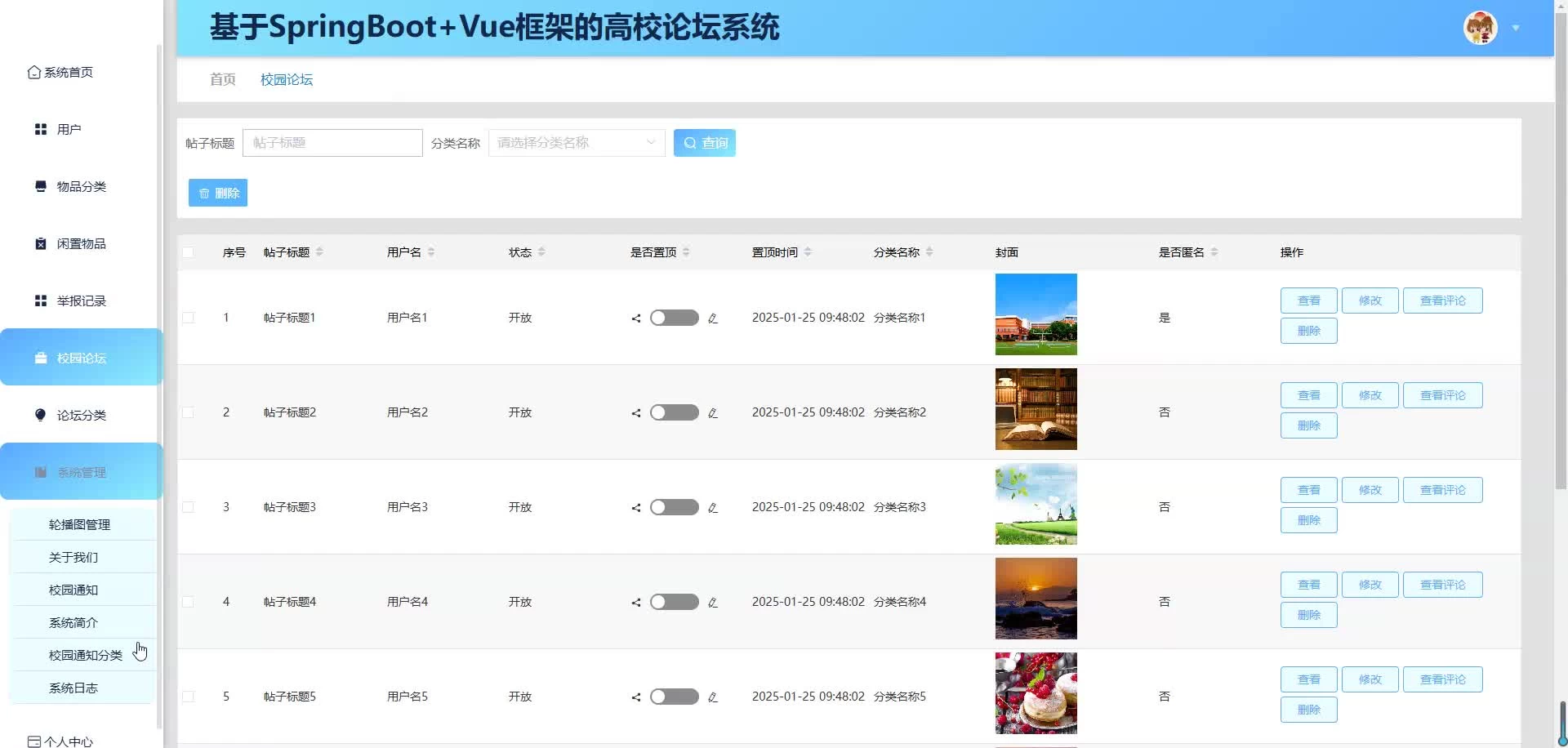Click the 举报记录 grid icon
This screenshot has width=1568, height=748.
41,301
